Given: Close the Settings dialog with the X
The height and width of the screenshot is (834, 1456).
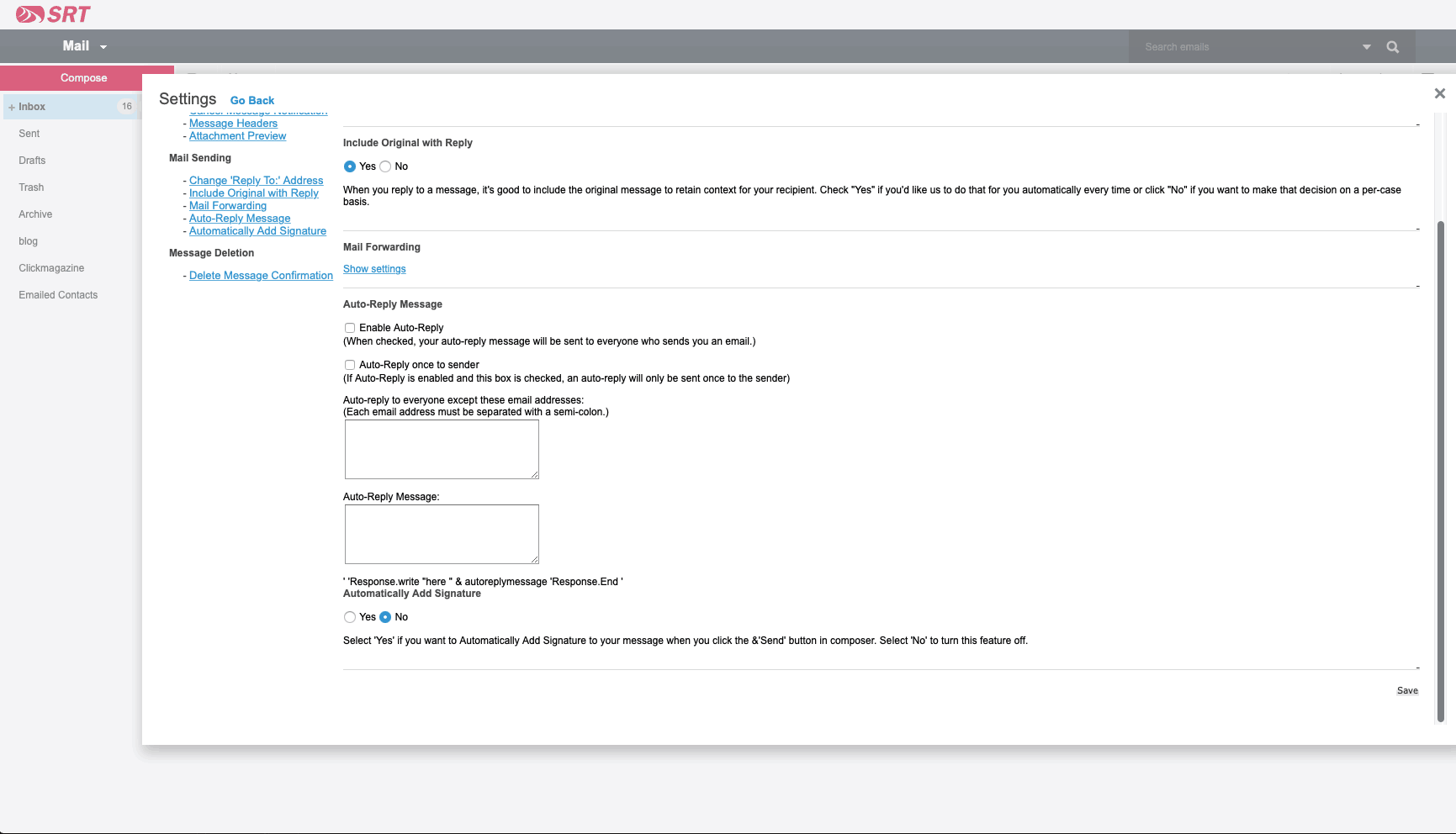Looking at the screenshot, I should [1440, 93].
